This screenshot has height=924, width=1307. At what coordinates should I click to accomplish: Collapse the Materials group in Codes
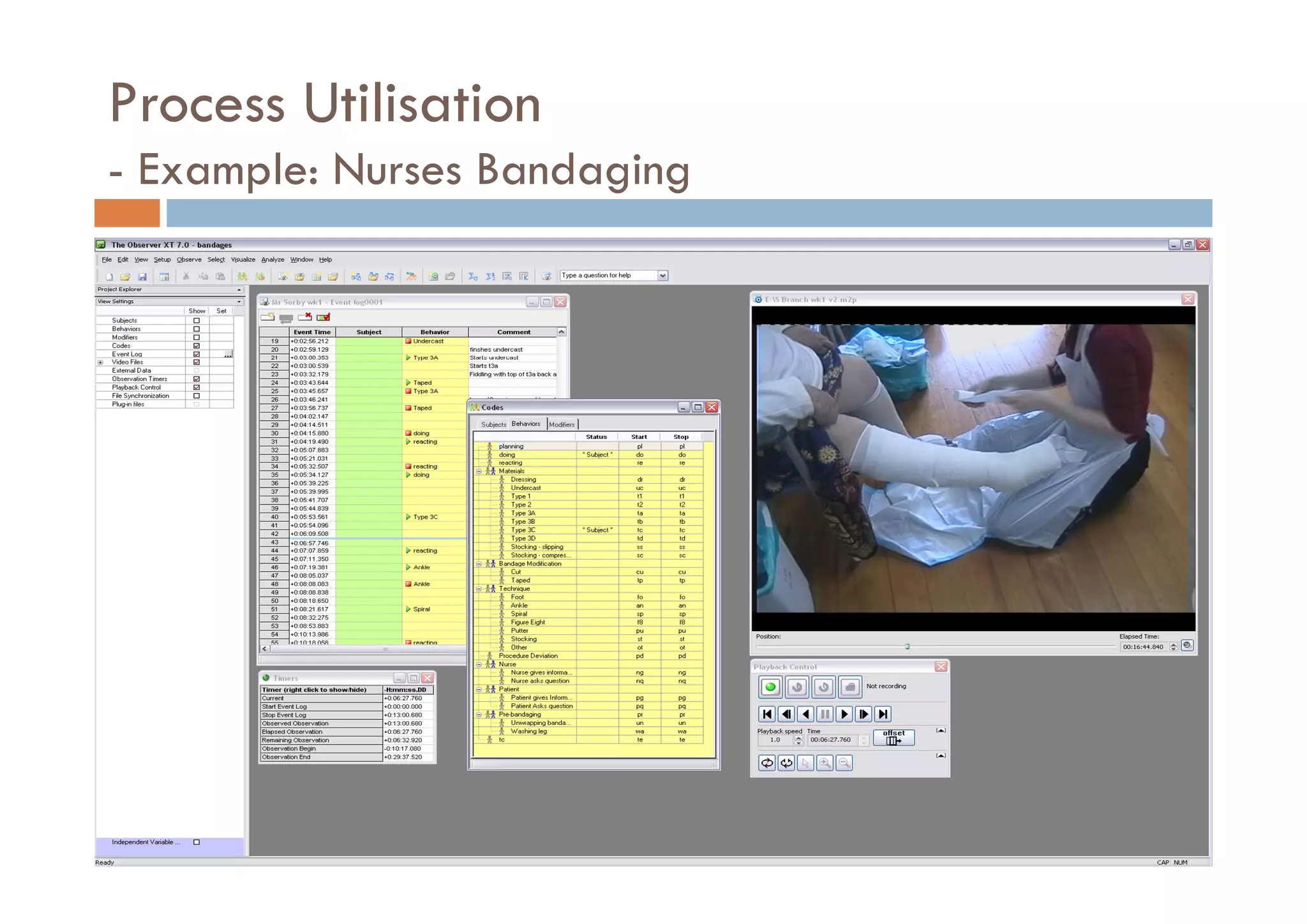[479, 471]
